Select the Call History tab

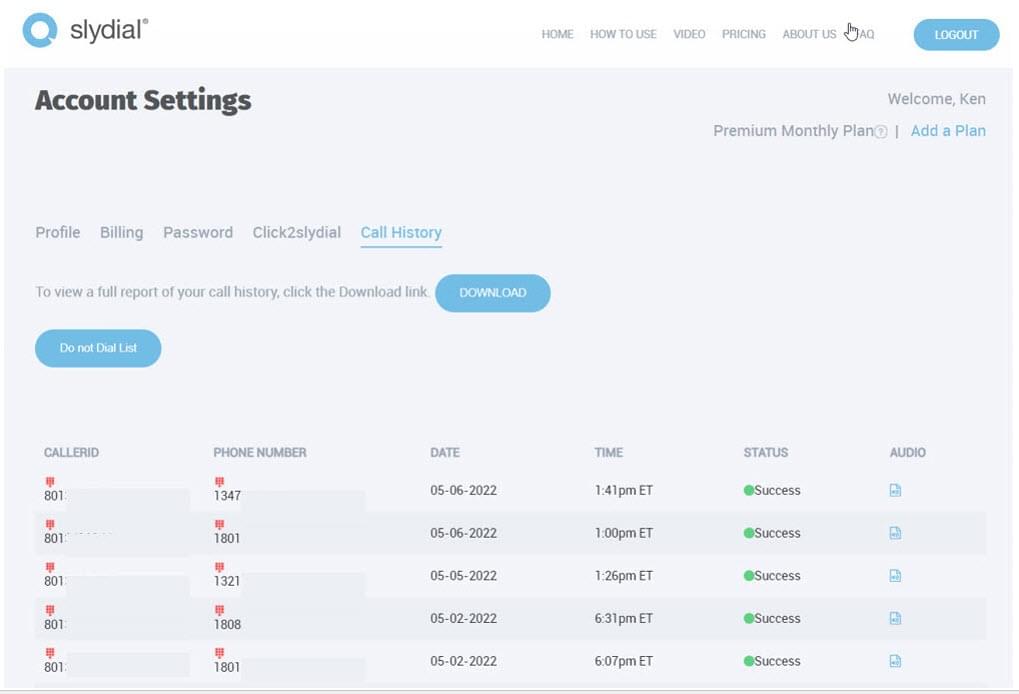coord(401,232)
